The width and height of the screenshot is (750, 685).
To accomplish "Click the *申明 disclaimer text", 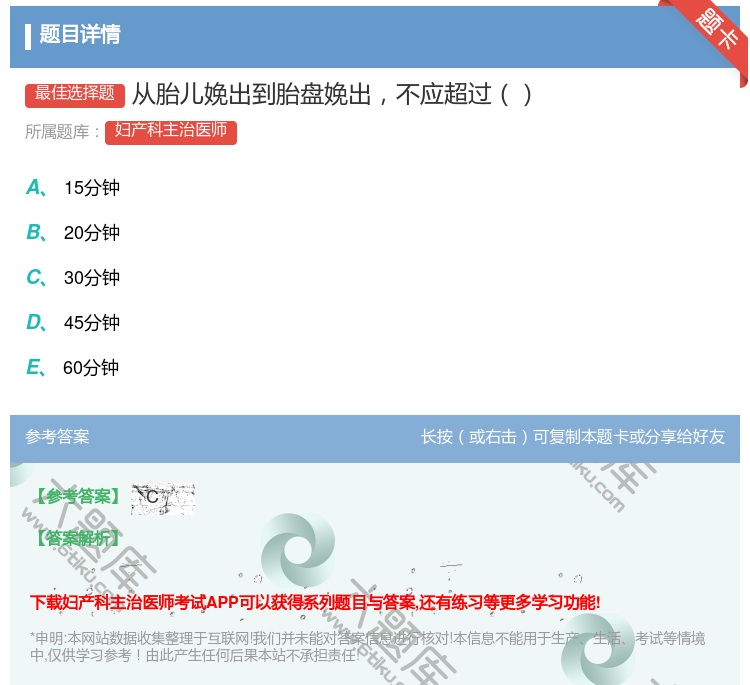I will 367,647.
